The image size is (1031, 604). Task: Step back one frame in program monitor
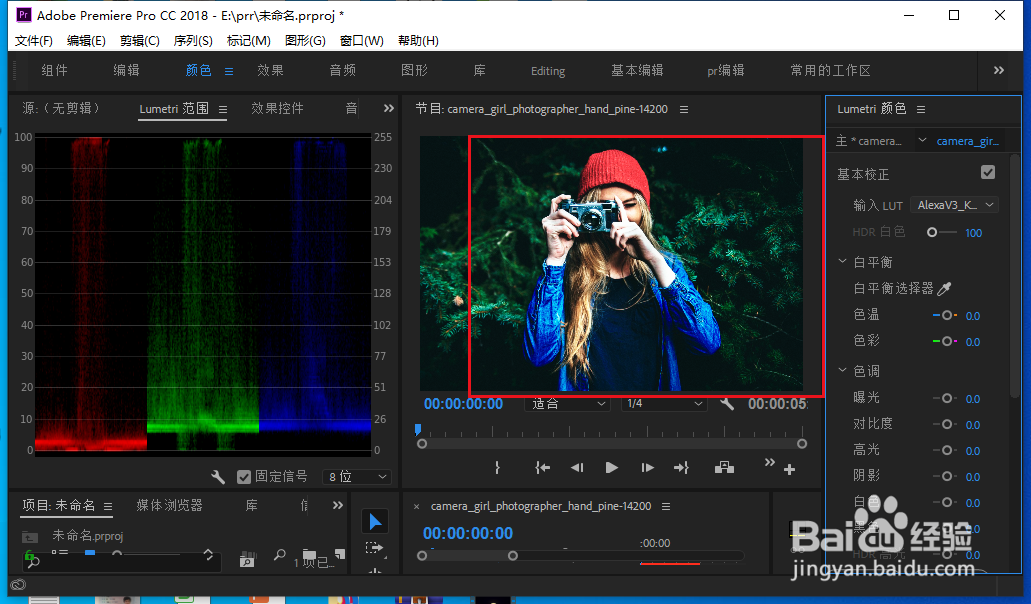click(577, 468)
